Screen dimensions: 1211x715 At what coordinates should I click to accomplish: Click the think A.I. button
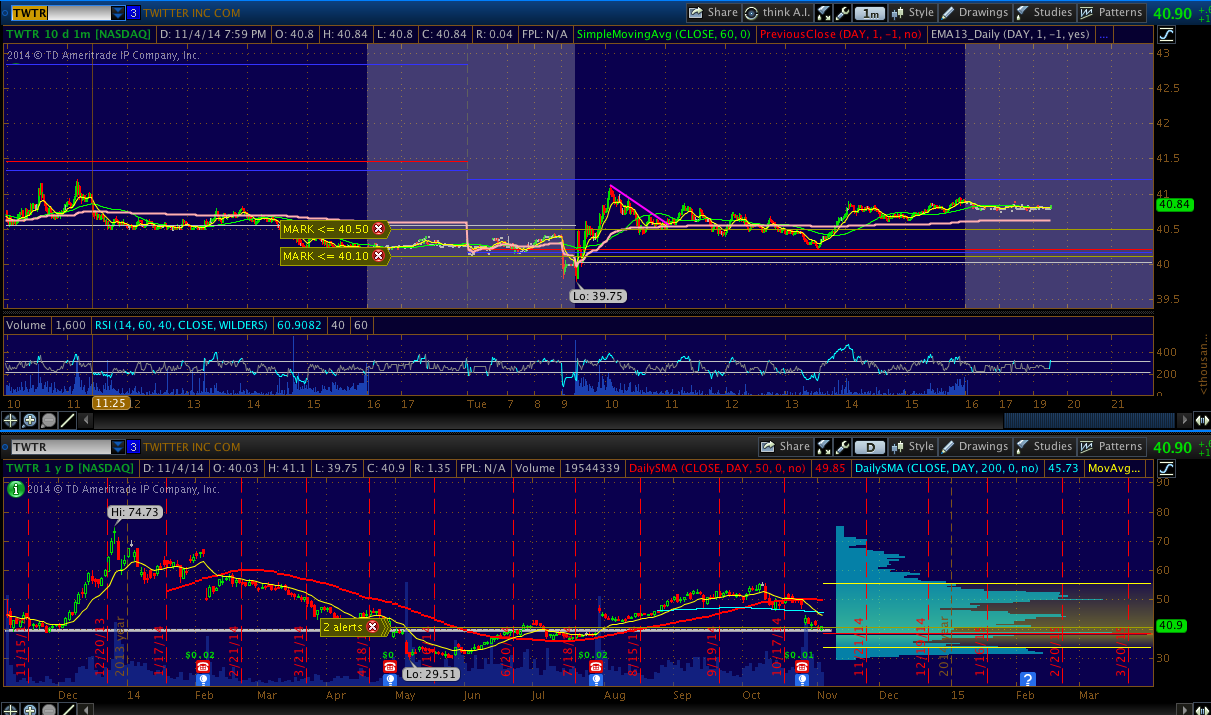pyautogui.click(x=777, y=13)
